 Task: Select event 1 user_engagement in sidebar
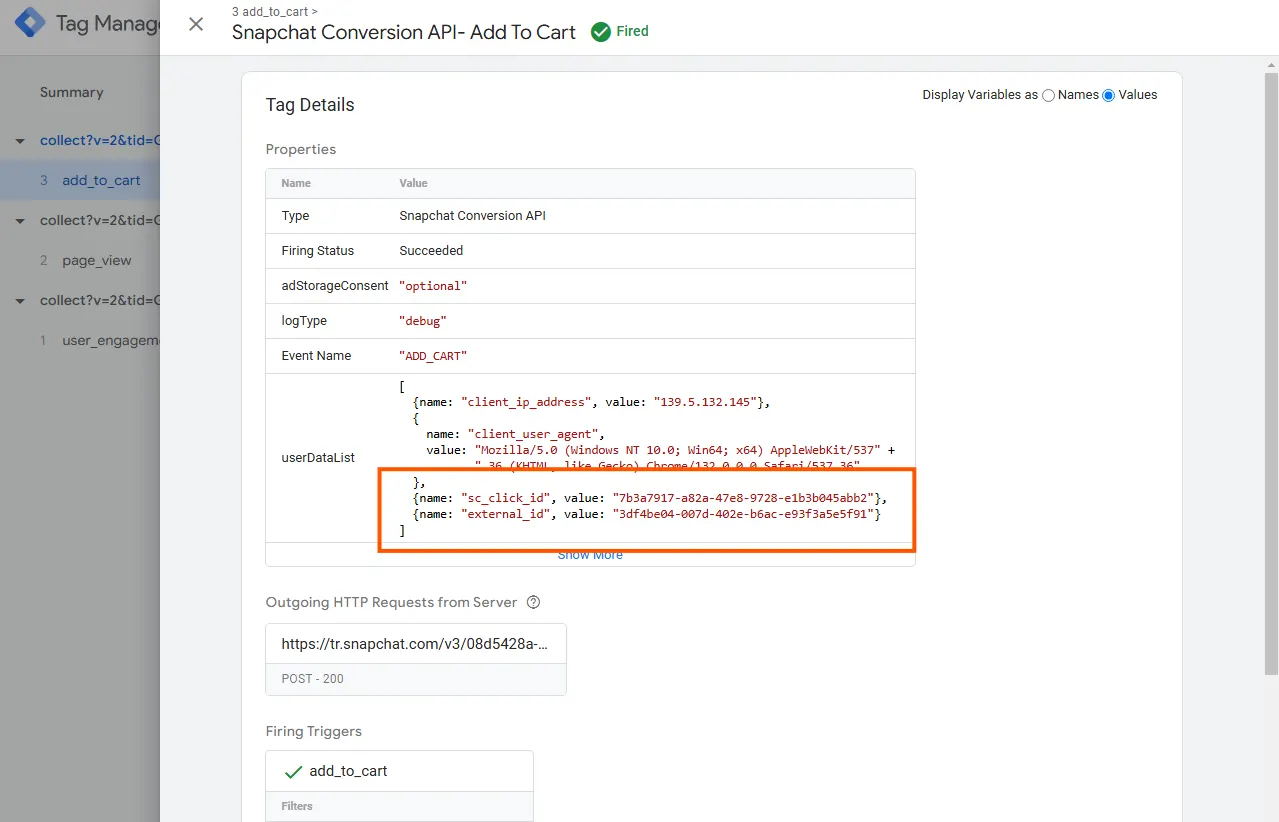click(80, 341)
